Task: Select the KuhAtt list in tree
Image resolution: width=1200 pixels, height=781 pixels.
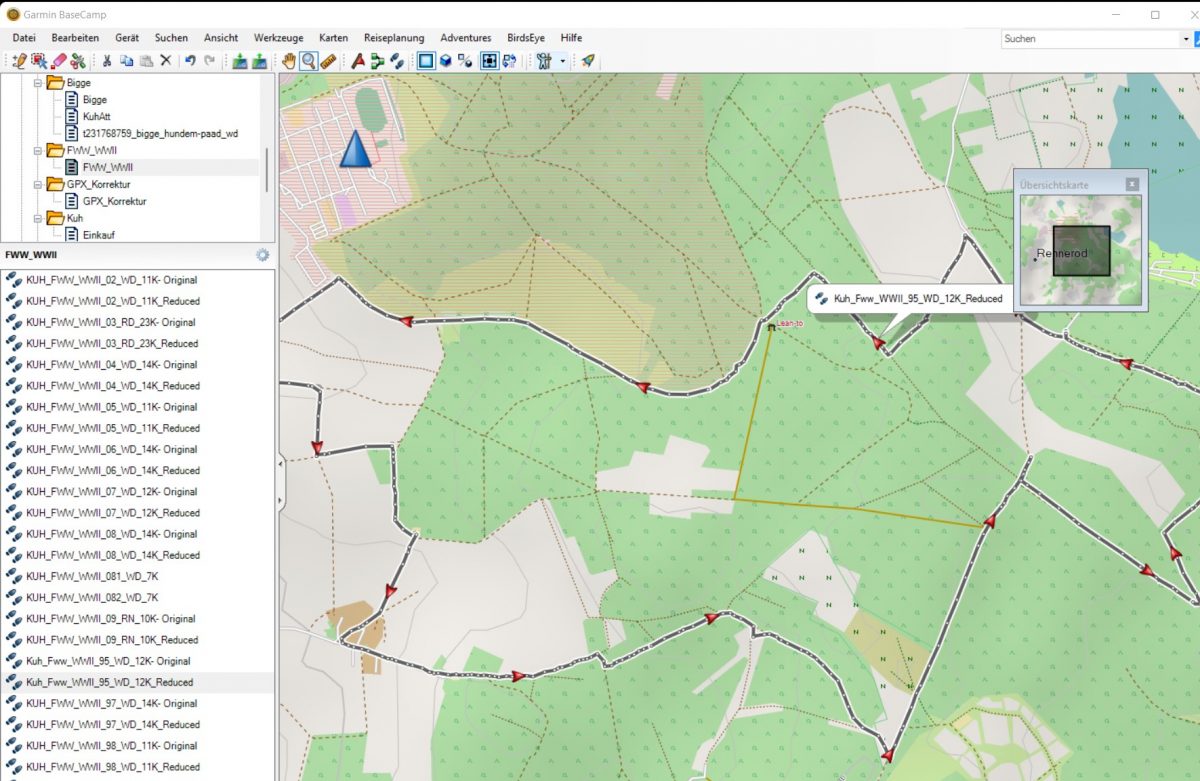Action: coord(96,116)
